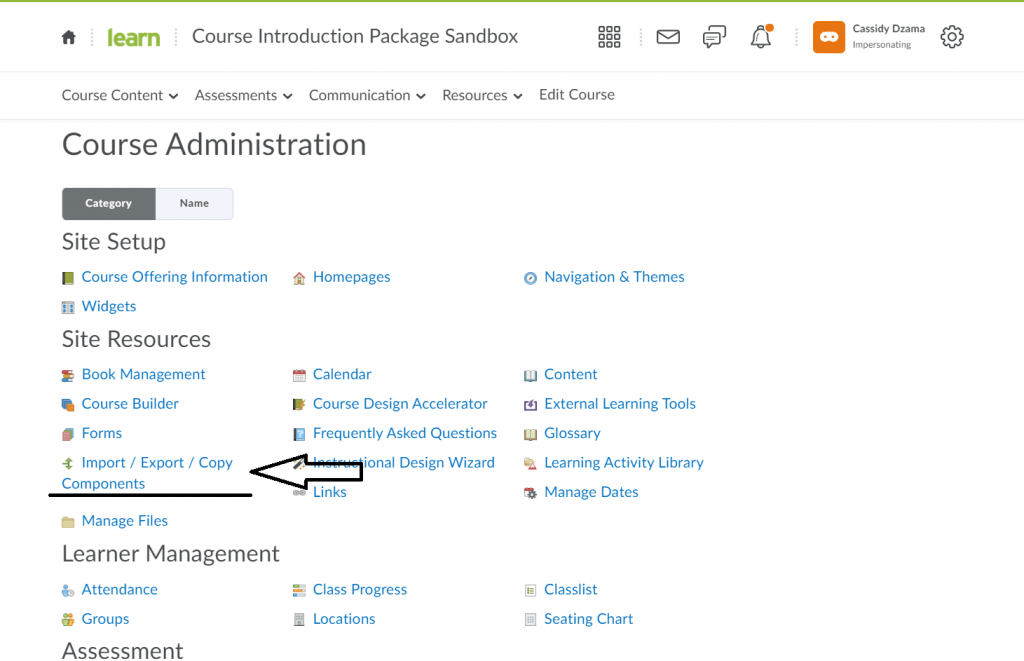
Task: Expand the Resources menu
Action: [x=475, y=95]
